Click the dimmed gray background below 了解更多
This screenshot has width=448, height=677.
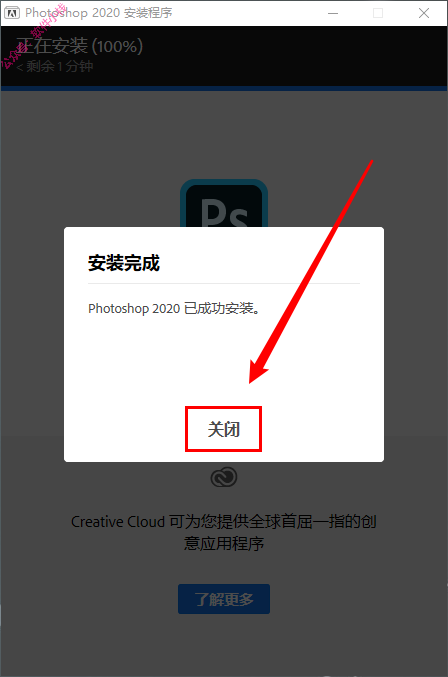tap(224, 645)
